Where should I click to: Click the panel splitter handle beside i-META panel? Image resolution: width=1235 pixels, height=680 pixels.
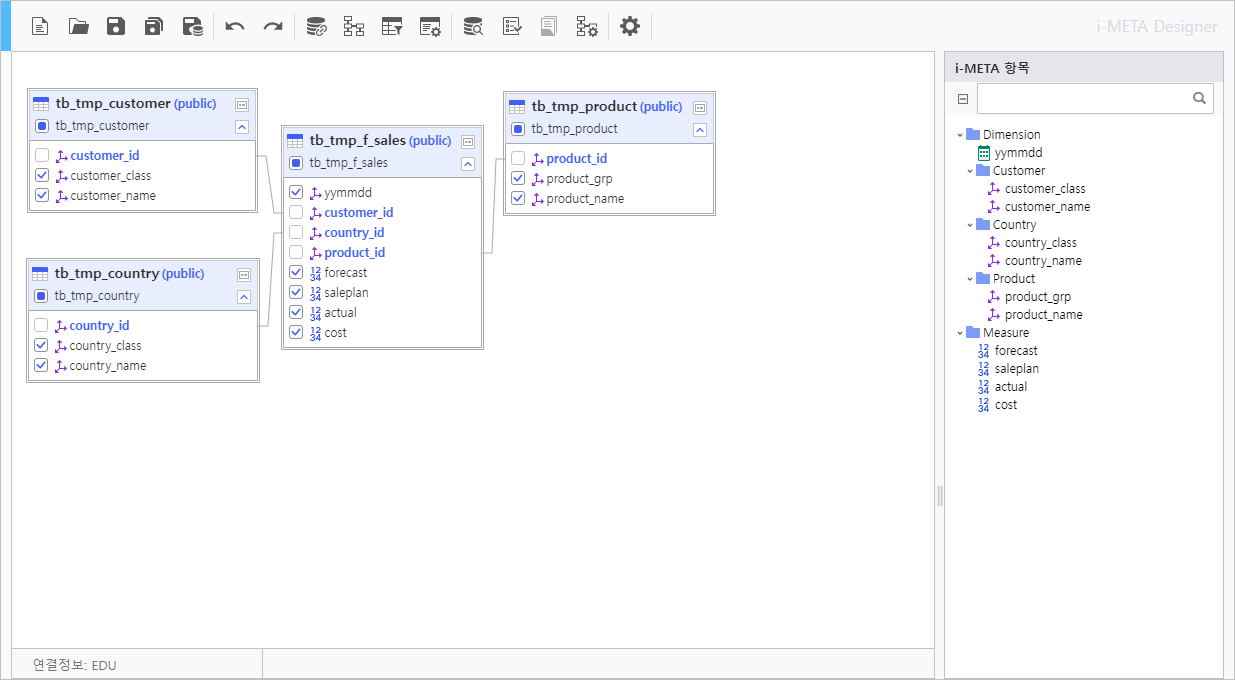[x=940, y=495]
